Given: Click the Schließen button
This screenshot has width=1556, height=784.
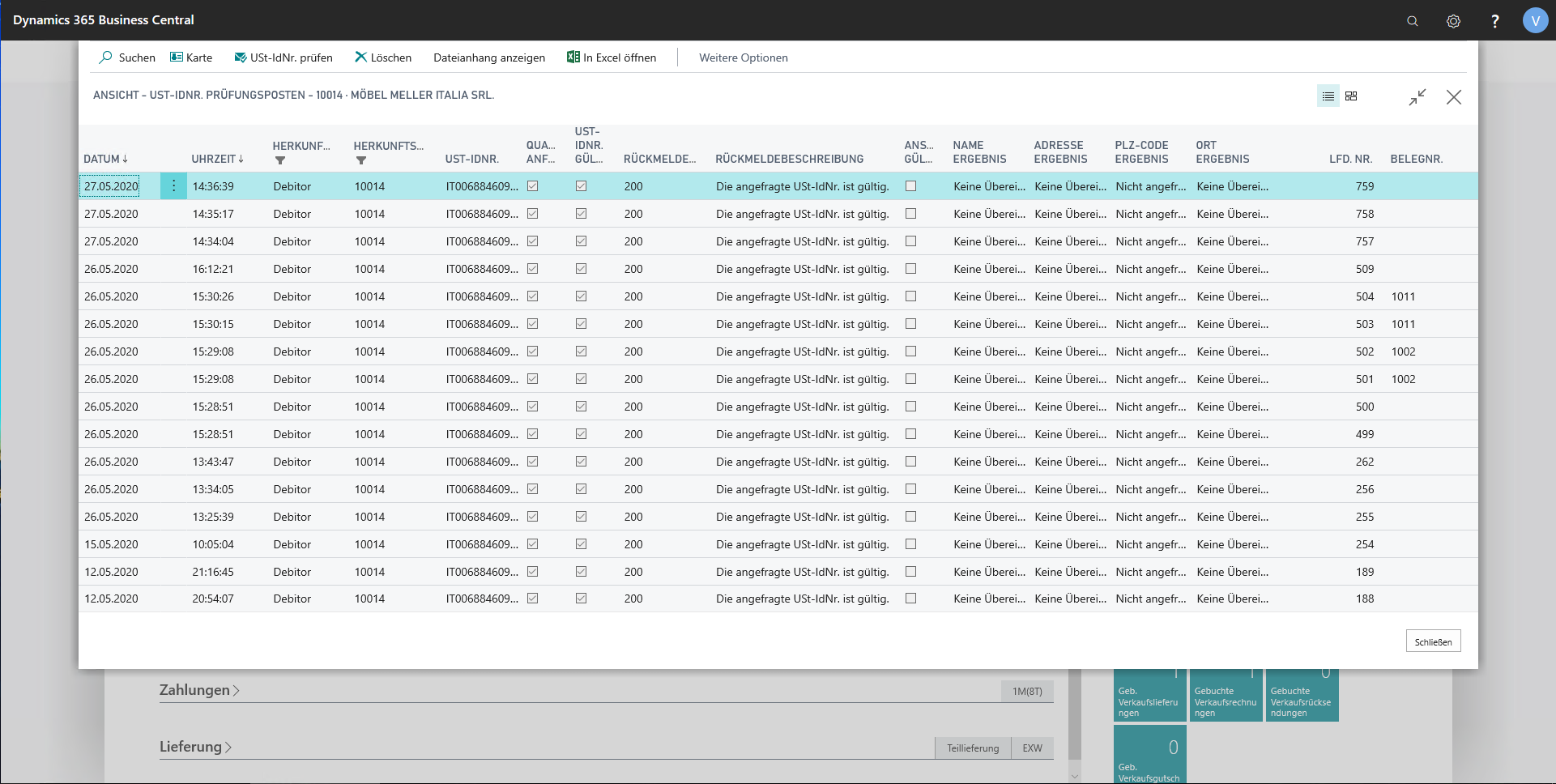Looking at the screenshot, I should click(x=1433, y=641).
